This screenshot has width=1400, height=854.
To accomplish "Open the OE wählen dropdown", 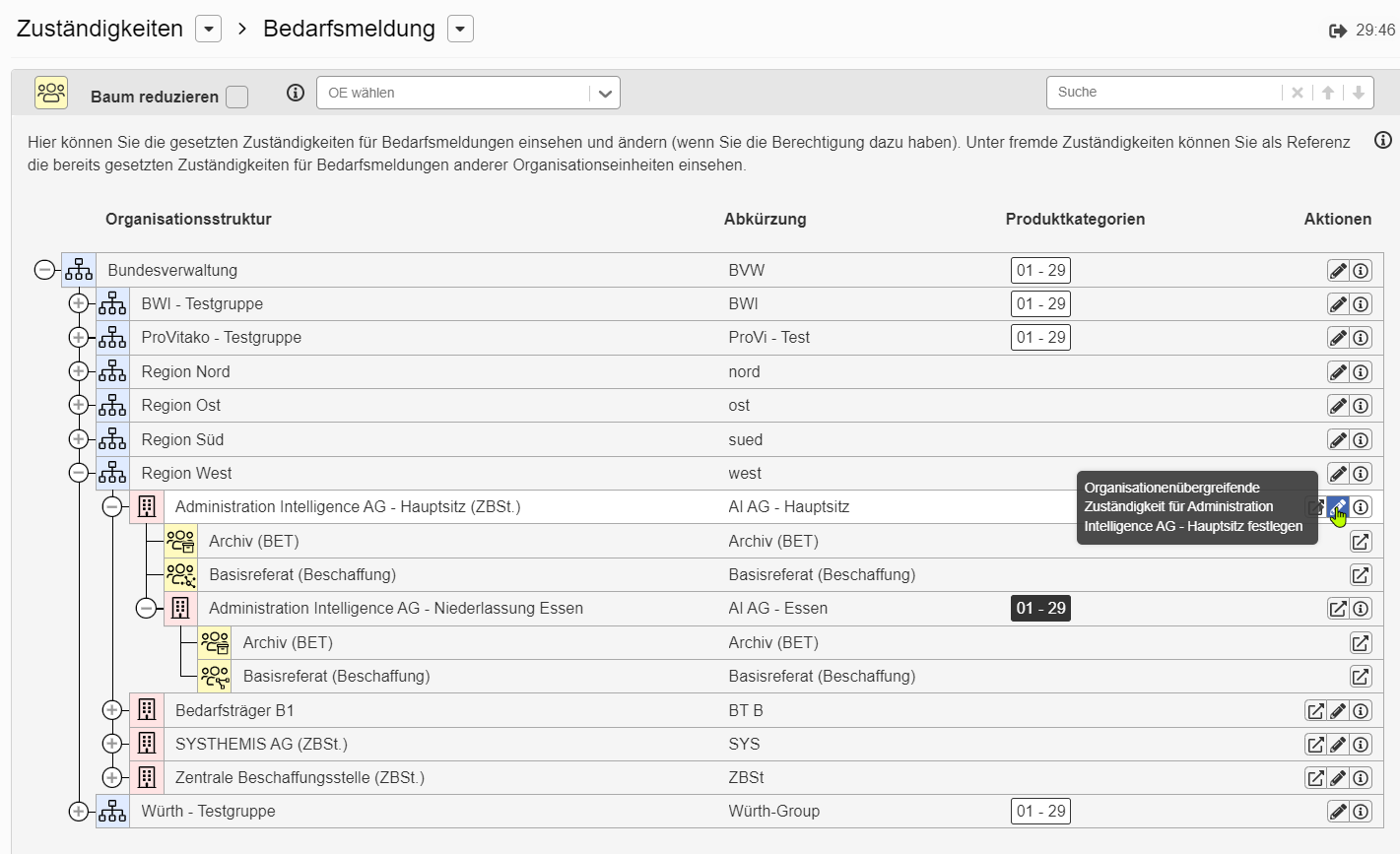I will 604,92.
